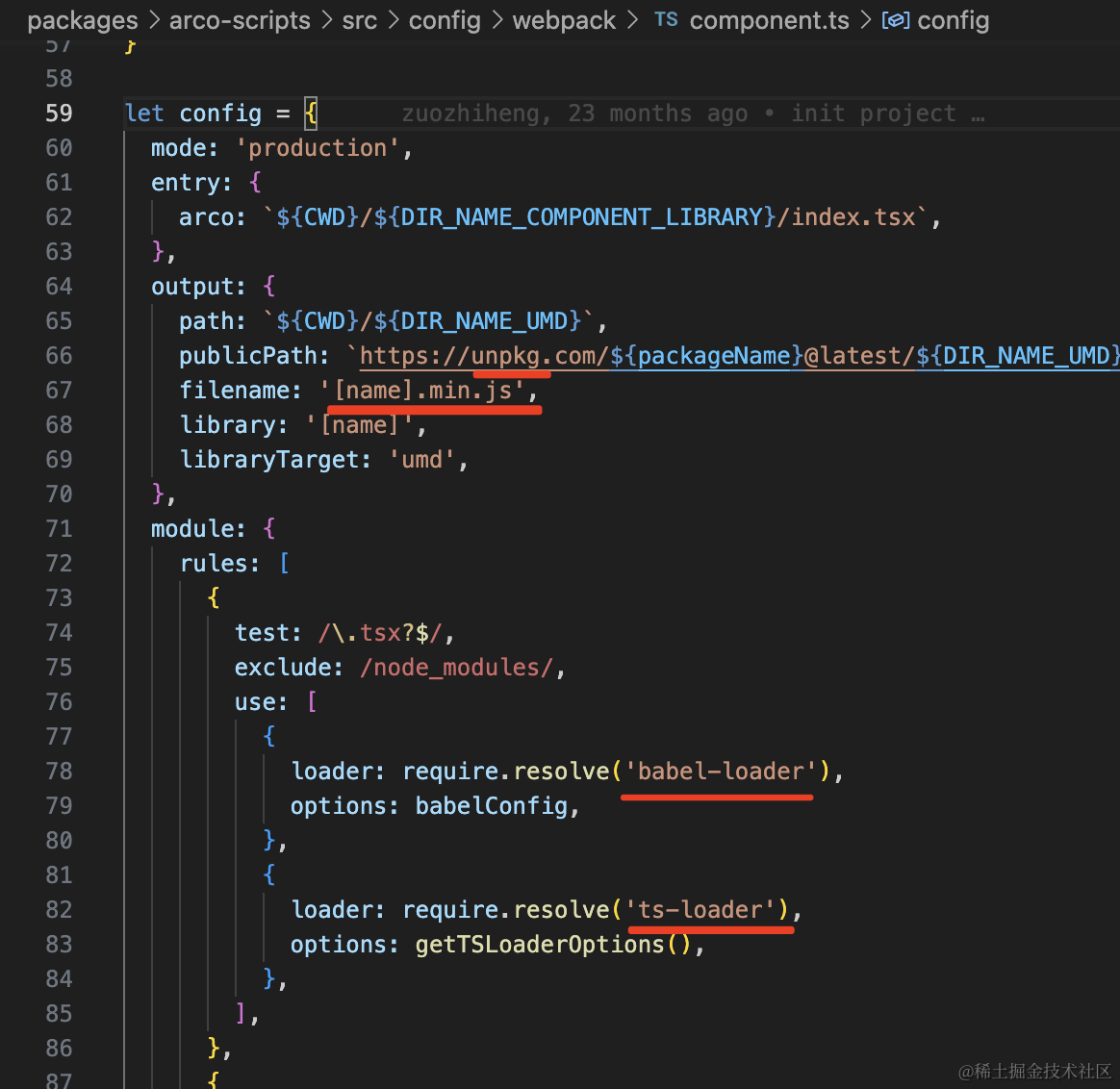
Task: Click 'path:' property on line 65
Action: [x=212, y=321]
